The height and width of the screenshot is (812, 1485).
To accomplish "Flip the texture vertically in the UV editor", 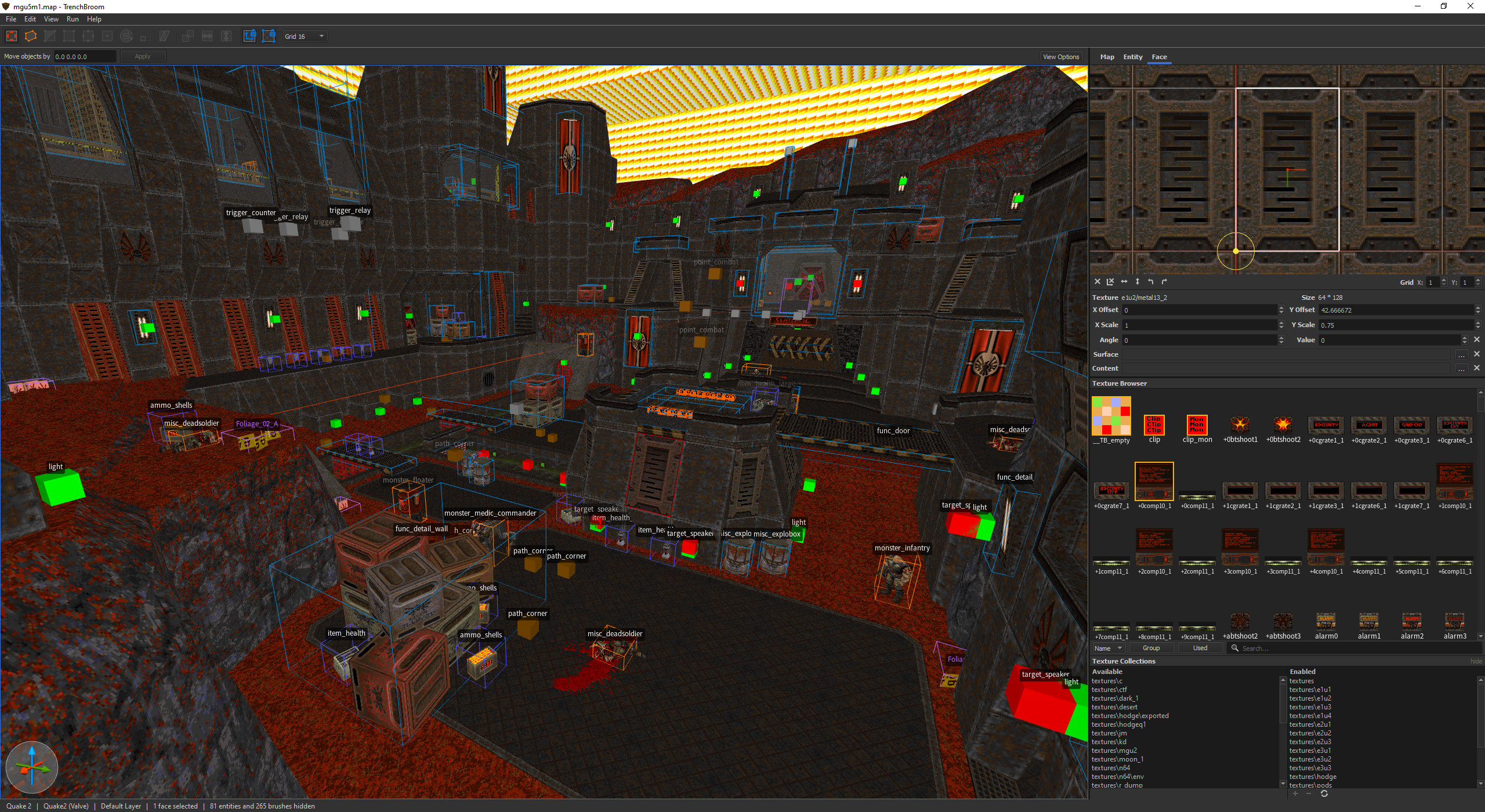I will tap(1137, 281).
